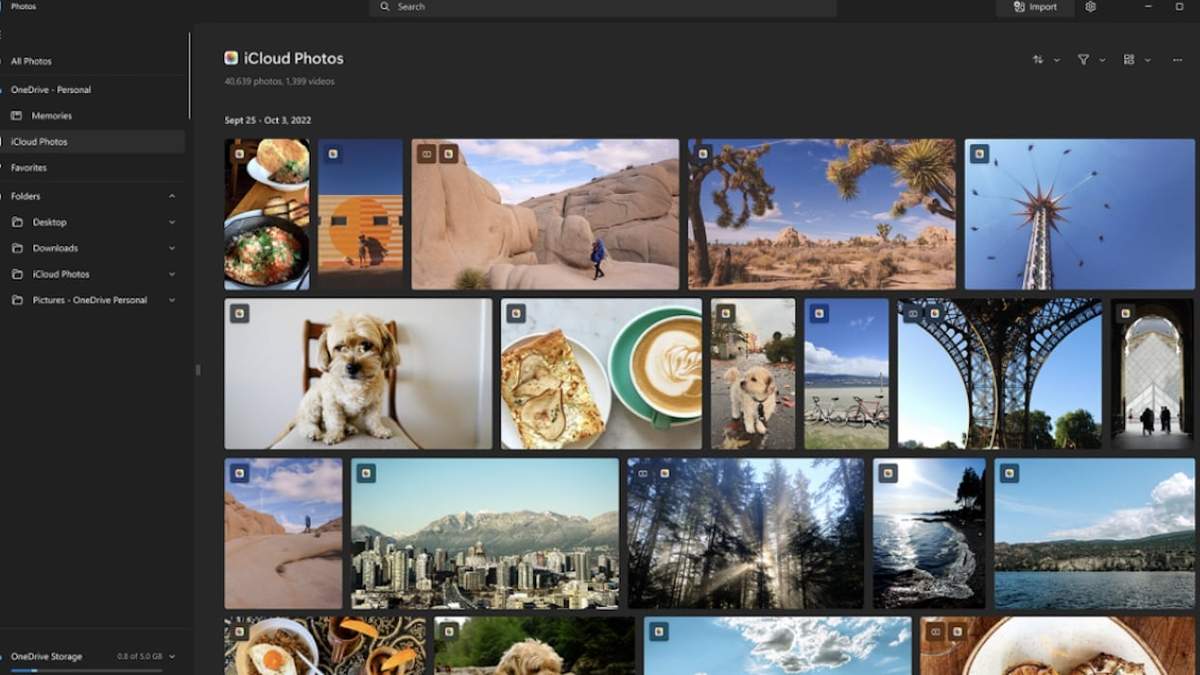
Task: Click the search magnifier icon
Action: pos(384,7)
